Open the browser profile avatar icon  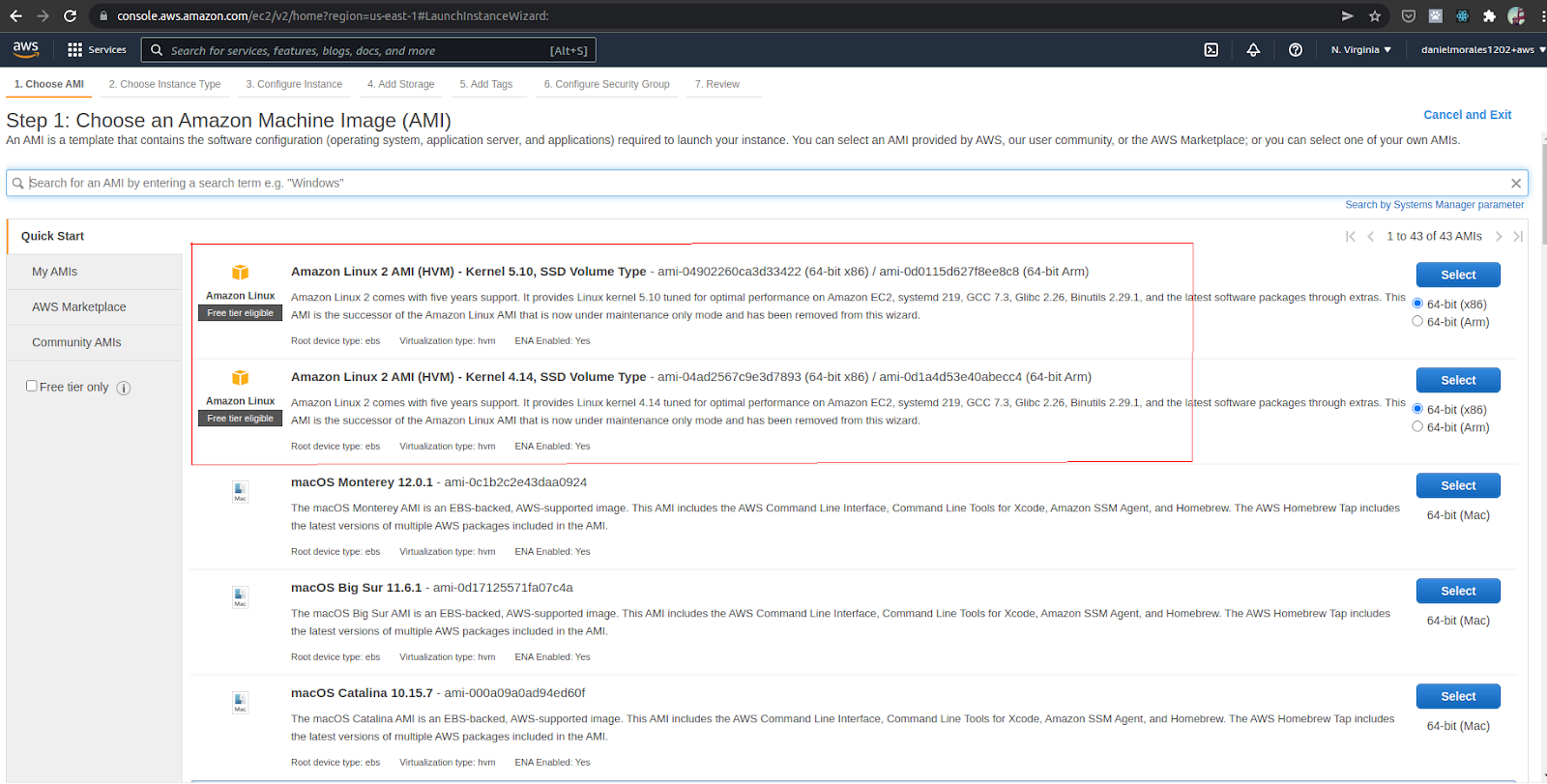point(1516,15)
